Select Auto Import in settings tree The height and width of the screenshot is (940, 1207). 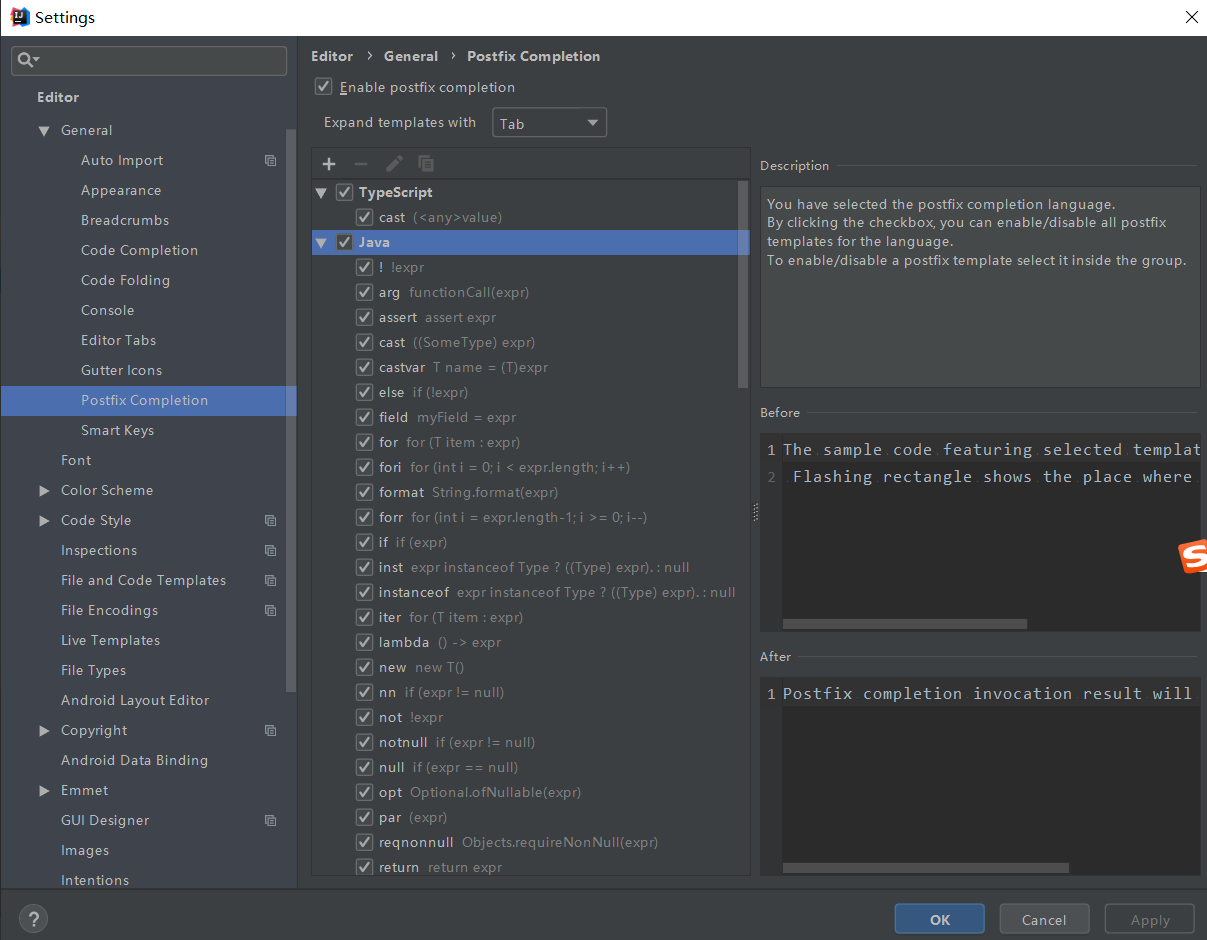coord(122,160)
